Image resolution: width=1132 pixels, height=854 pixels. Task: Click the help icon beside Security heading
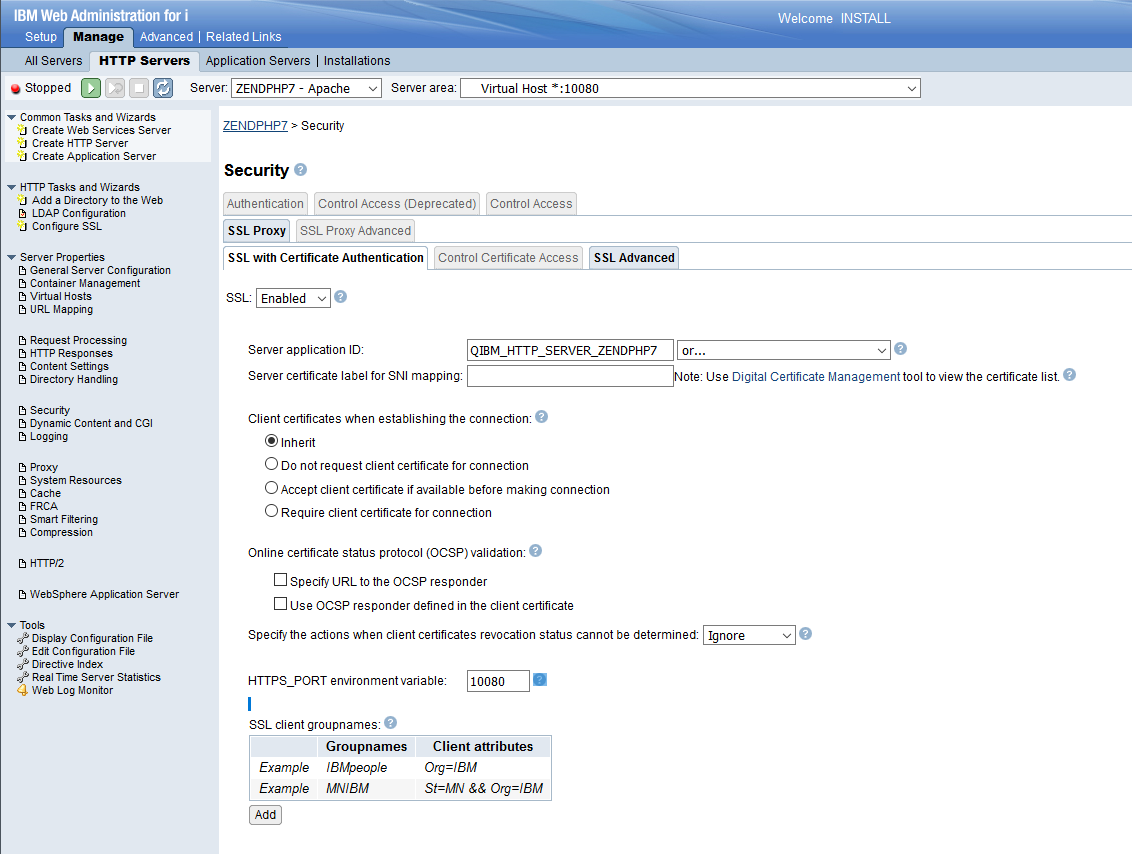coord(300,170)
